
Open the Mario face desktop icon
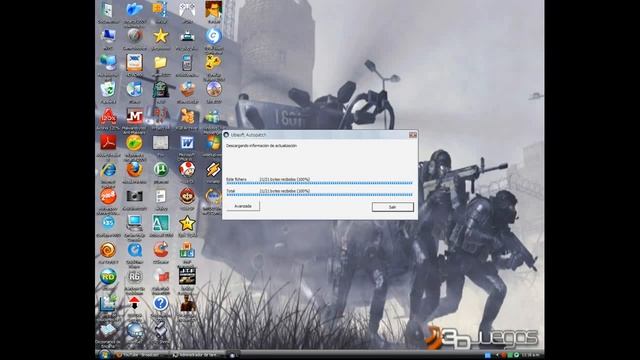tap(187, 196)
